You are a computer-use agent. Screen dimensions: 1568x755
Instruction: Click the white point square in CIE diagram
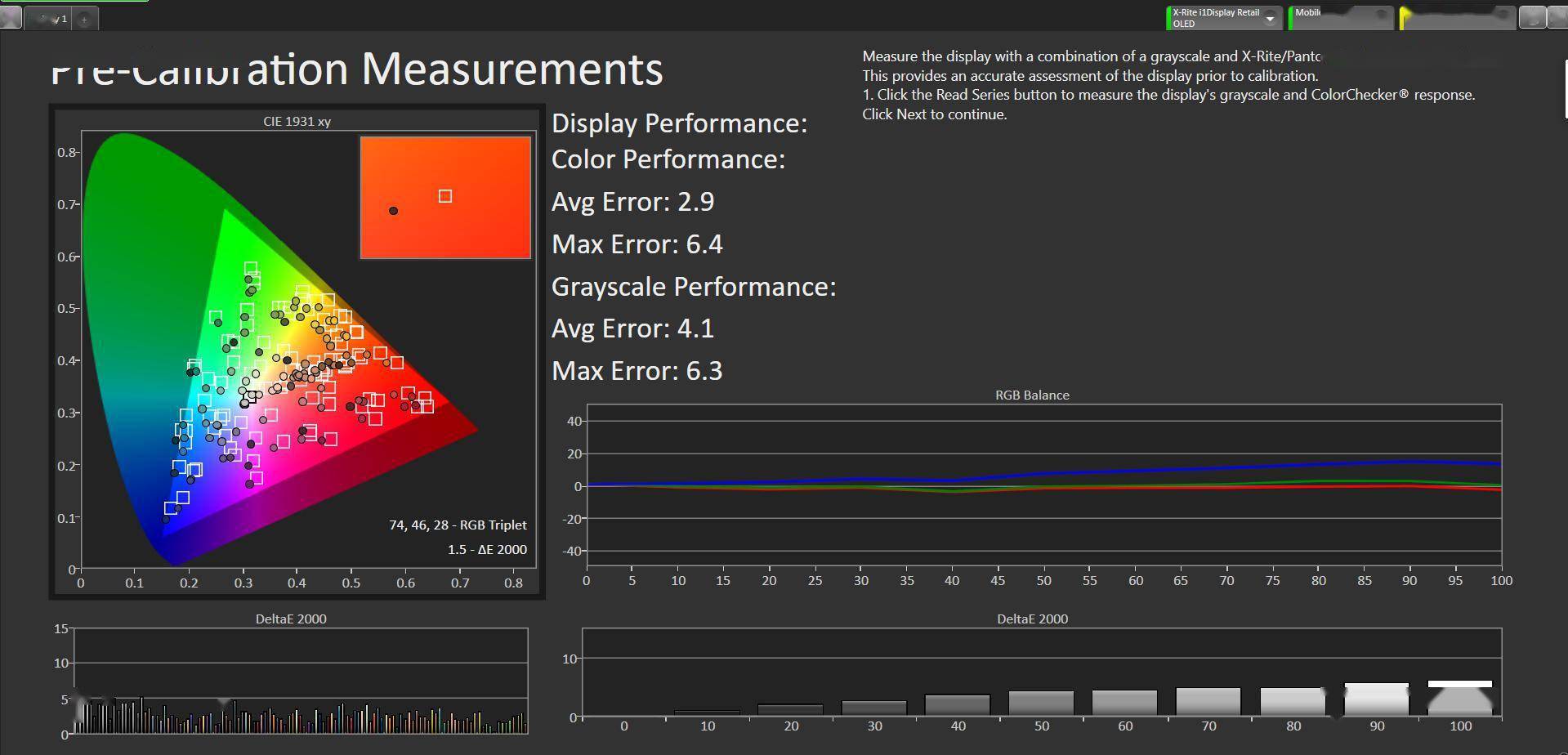point(251,395)
